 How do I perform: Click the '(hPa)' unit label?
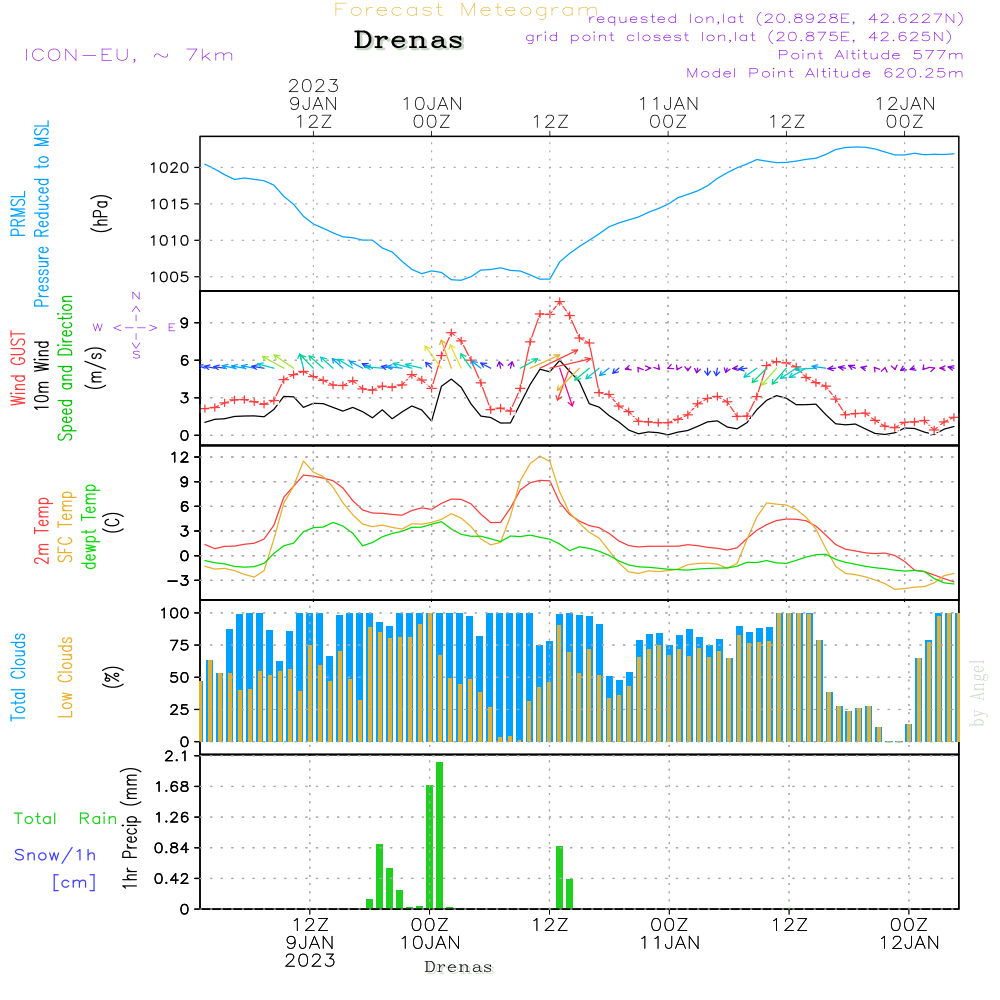(x=101, y=214)
